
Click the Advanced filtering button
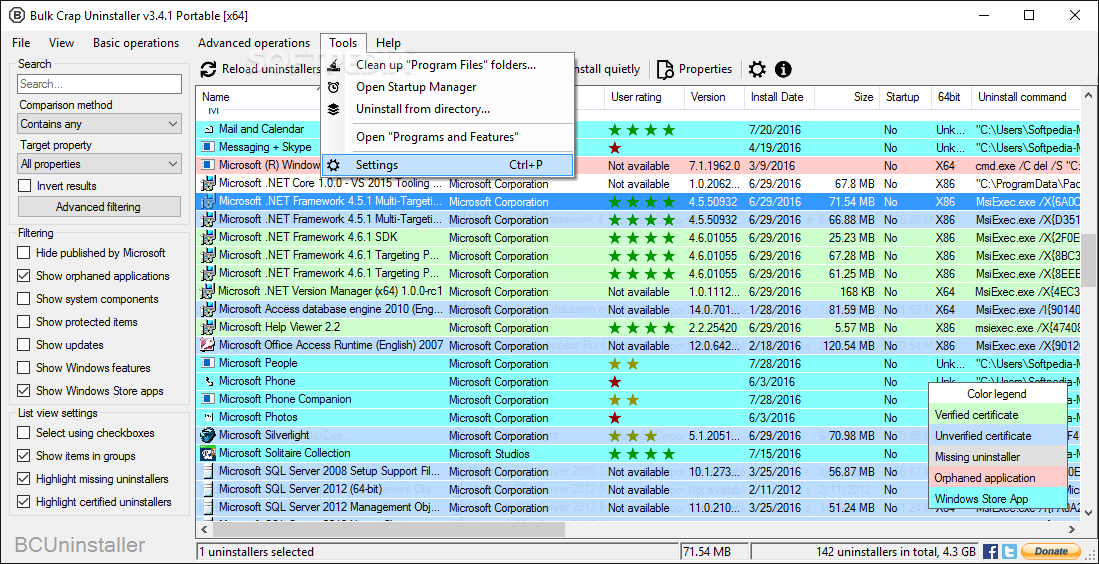(98, 207)
